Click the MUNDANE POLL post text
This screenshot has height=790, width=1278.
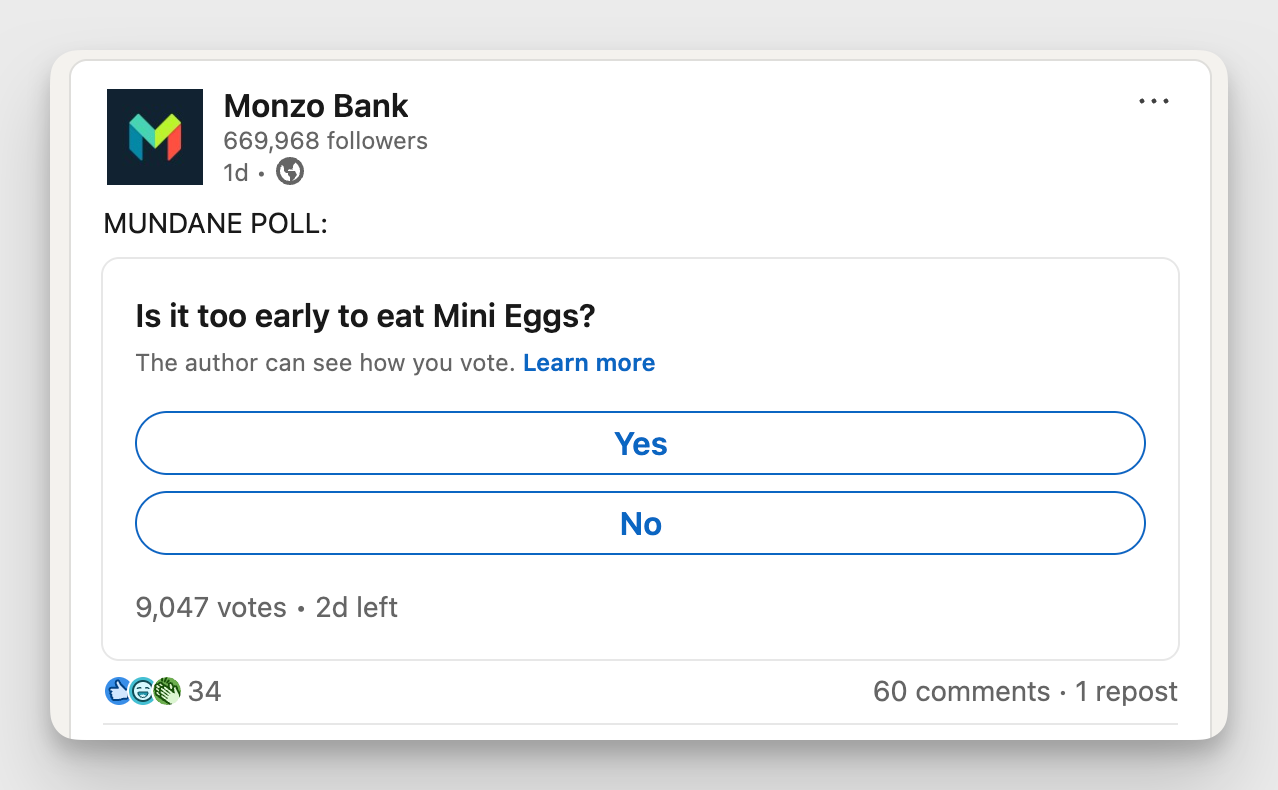point(215,224)
